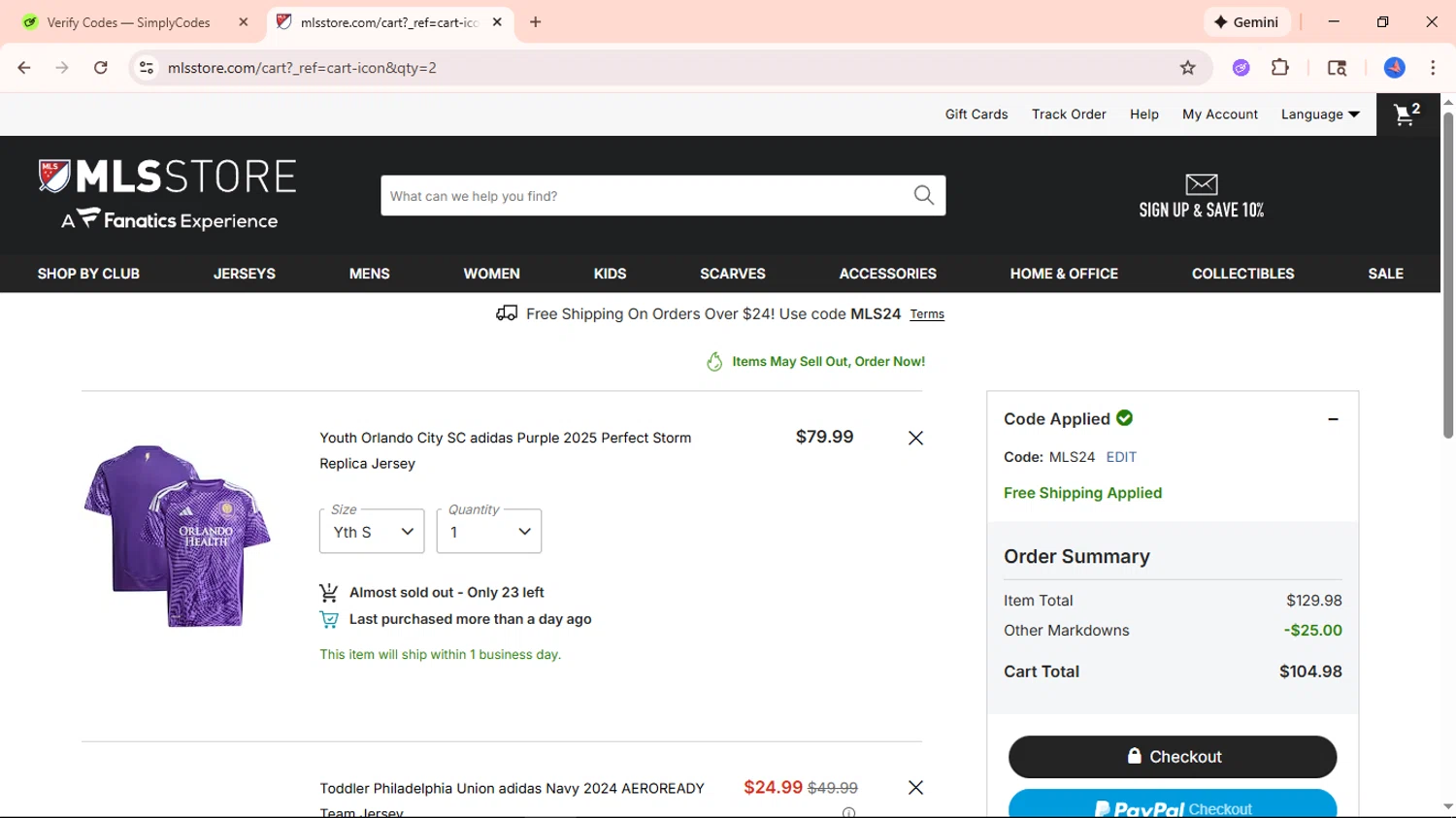Close the Verify Codes SimplyCodes tab
The image size is (1456, 818).
click(244, 21)
